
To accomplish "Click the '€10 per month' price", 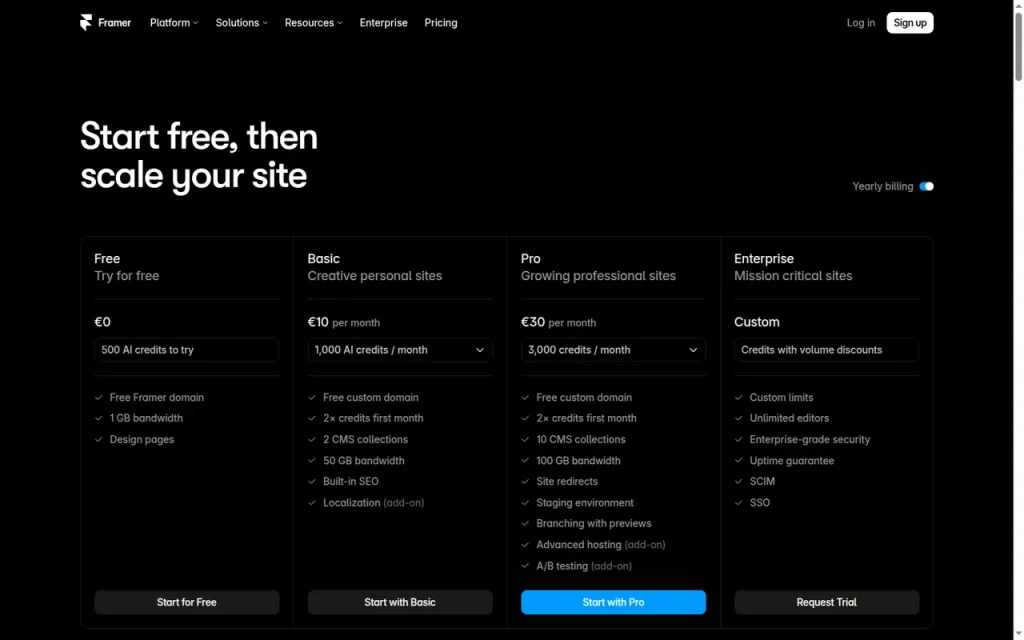I will (x=344, y=322).
